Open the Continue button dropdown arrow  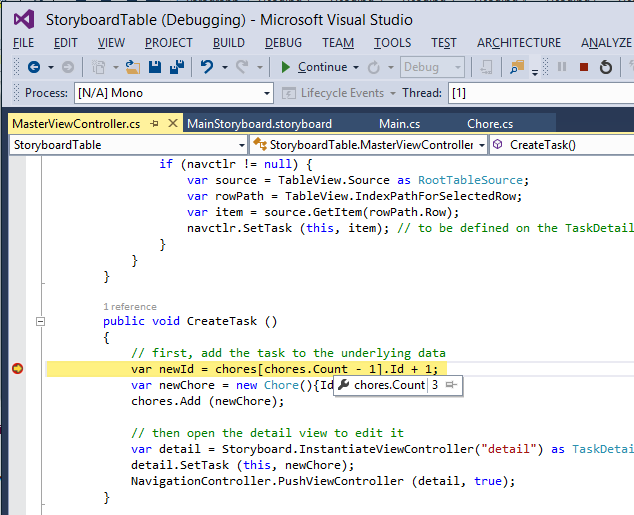pyautogui.click(x=356, y=67)
